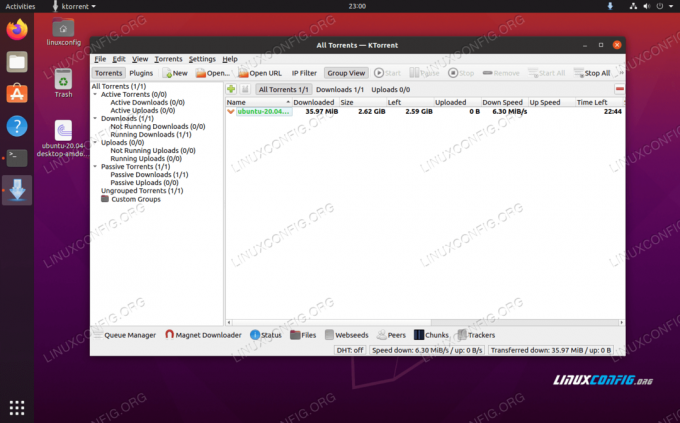680x423 pixels.
Task: Open the File menu
Action: (100, 59)
